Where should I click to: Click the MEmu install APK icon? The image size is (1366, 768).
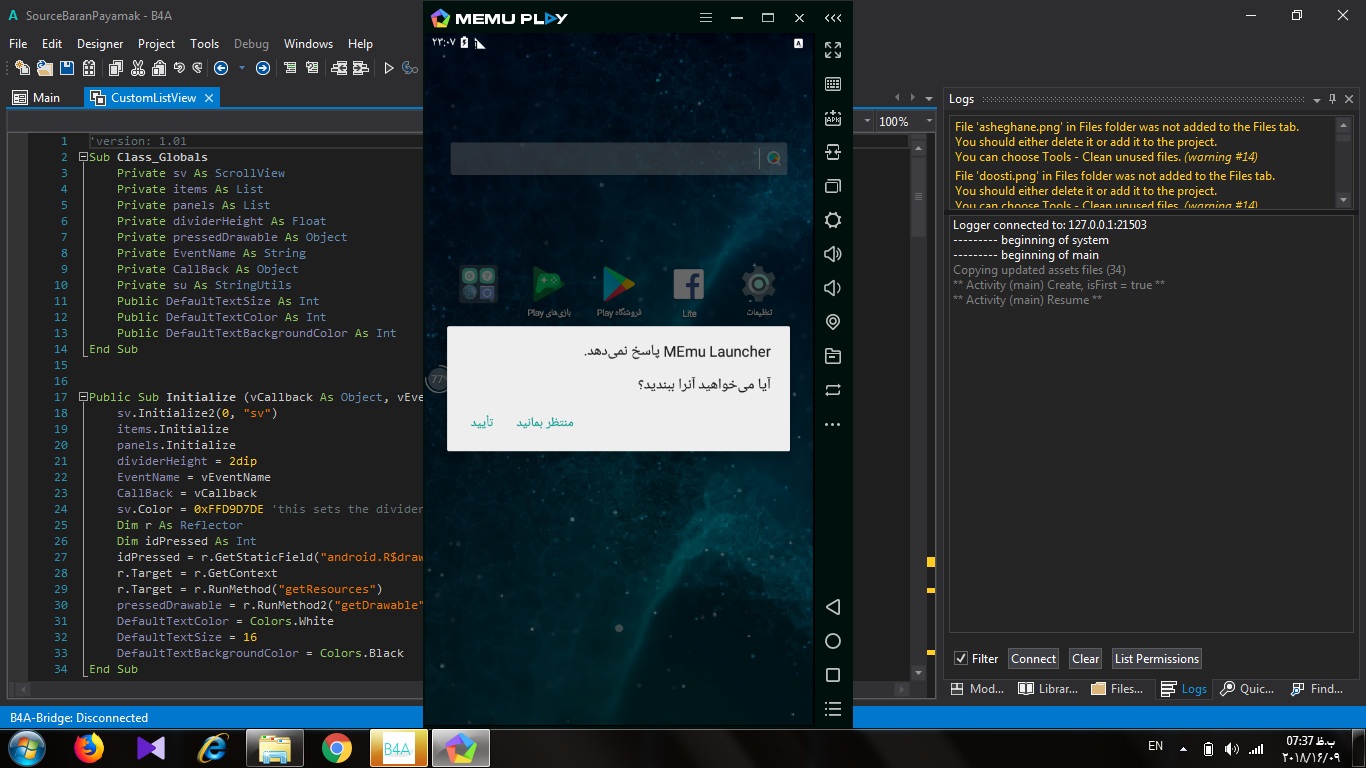[832, 118]
